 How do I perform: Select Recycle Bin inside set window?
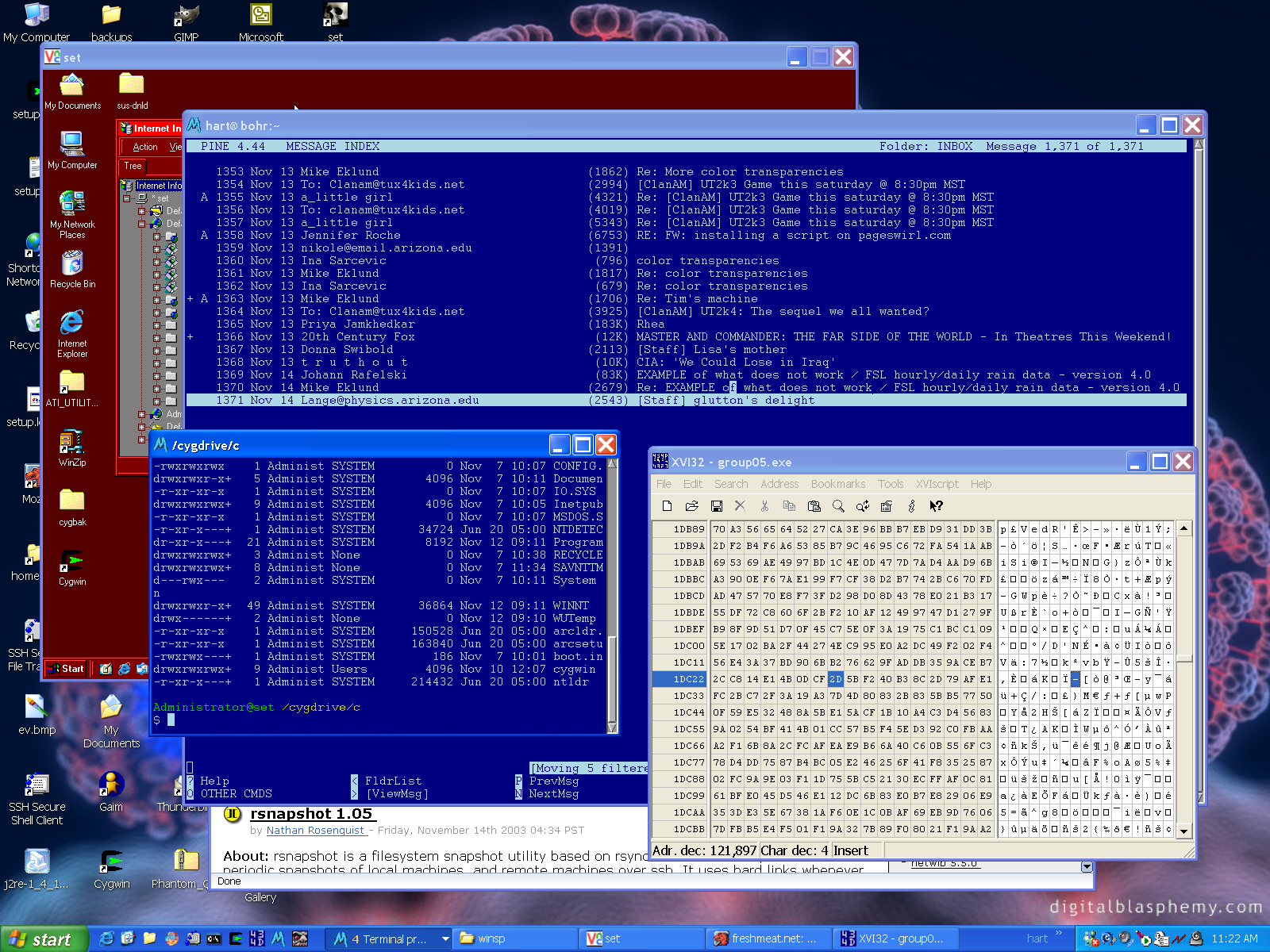point(72,269)
